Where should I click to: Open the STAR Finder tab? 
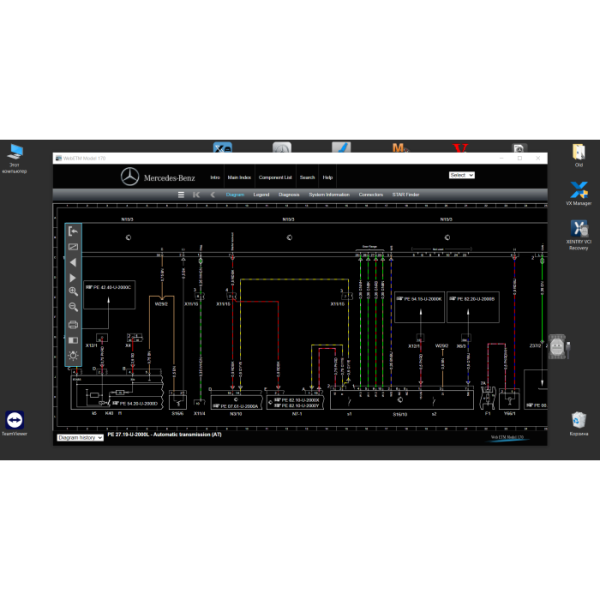(406, 195)
